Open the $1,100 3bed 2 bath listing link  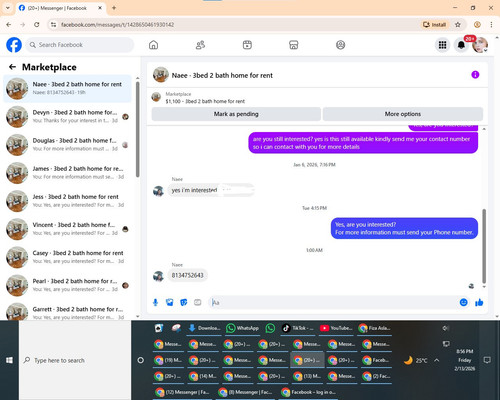click(x=205, y=101)
